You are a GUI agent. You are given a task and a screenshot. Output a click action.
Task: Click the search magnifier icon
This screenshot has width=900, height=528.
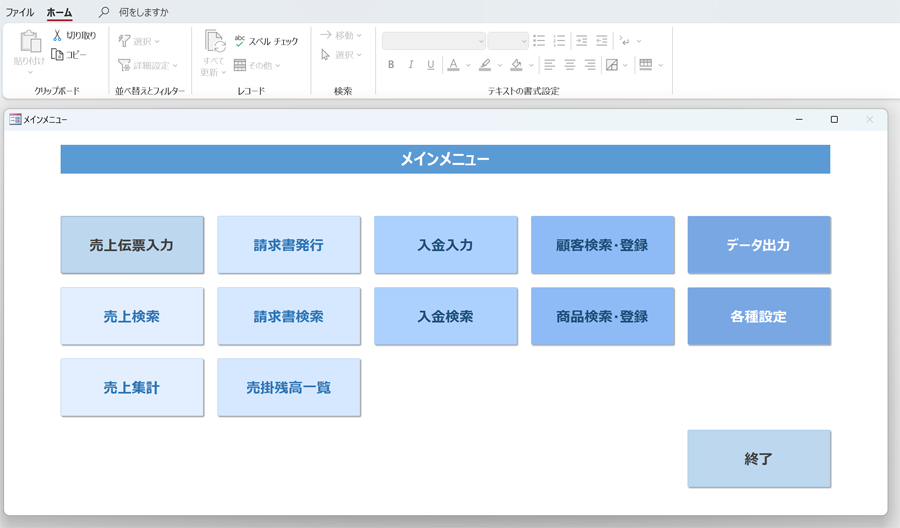[x=104, y=12]
